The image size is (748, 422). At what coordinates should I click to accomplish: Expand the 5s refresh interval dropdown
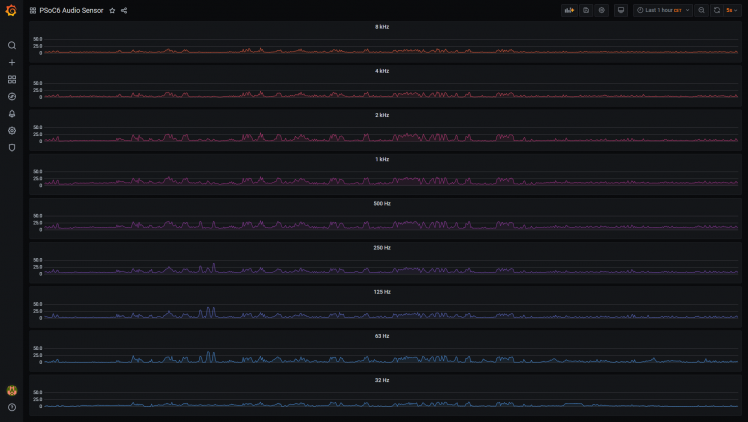point(732,10)
